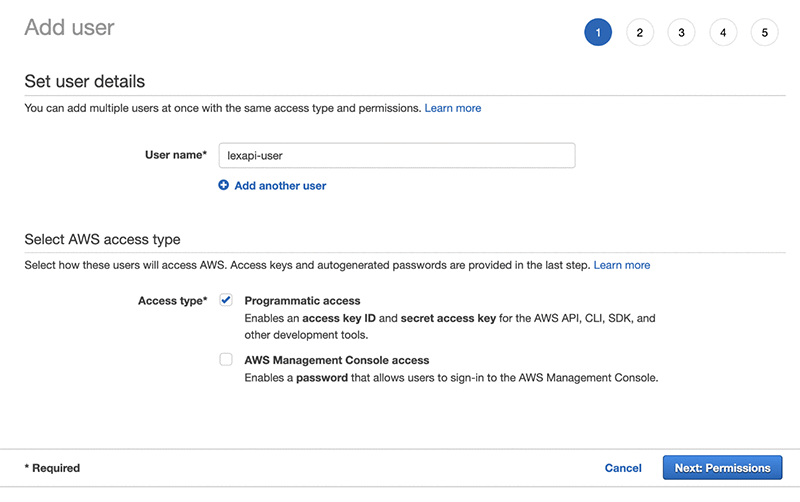
Task: Enable the AWS Management Console access checkbox
Action: click(x=226, y=359)
